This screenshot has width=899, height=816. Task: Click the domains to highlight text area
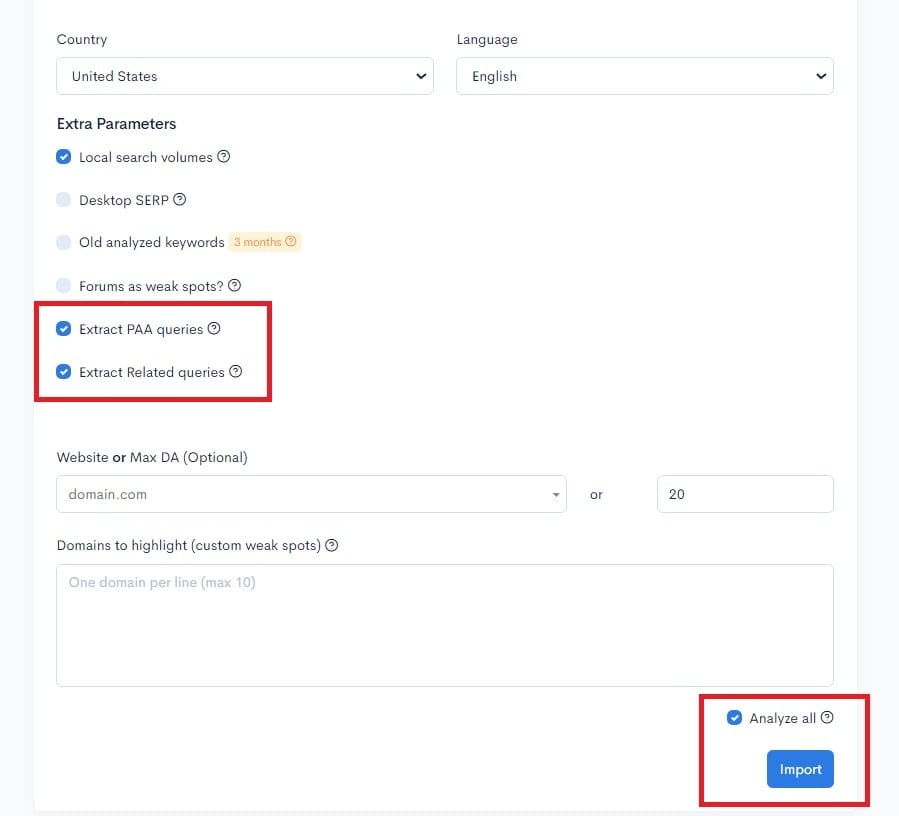point(445,624)
